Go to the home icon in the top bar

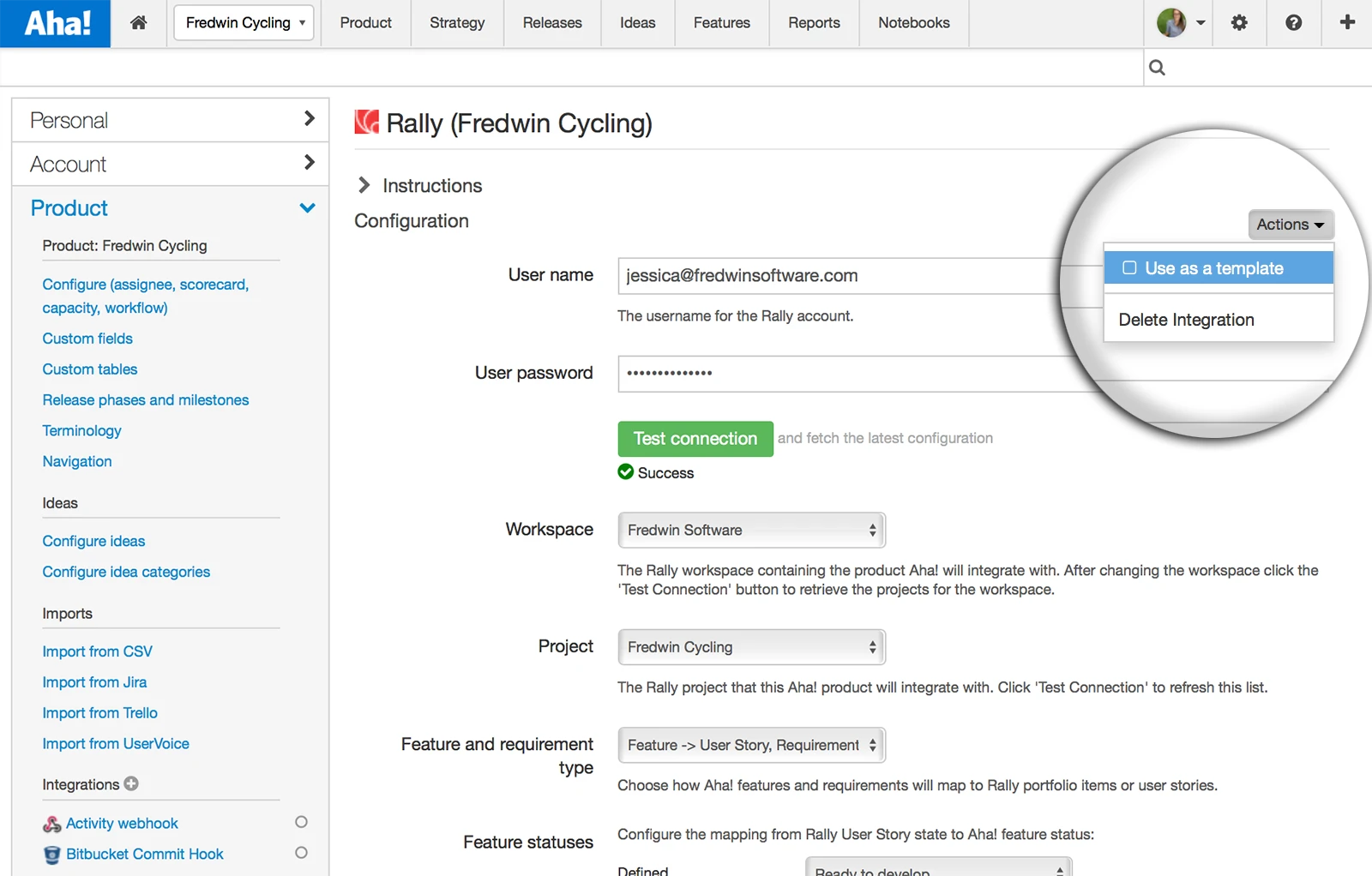click(138, 22)
